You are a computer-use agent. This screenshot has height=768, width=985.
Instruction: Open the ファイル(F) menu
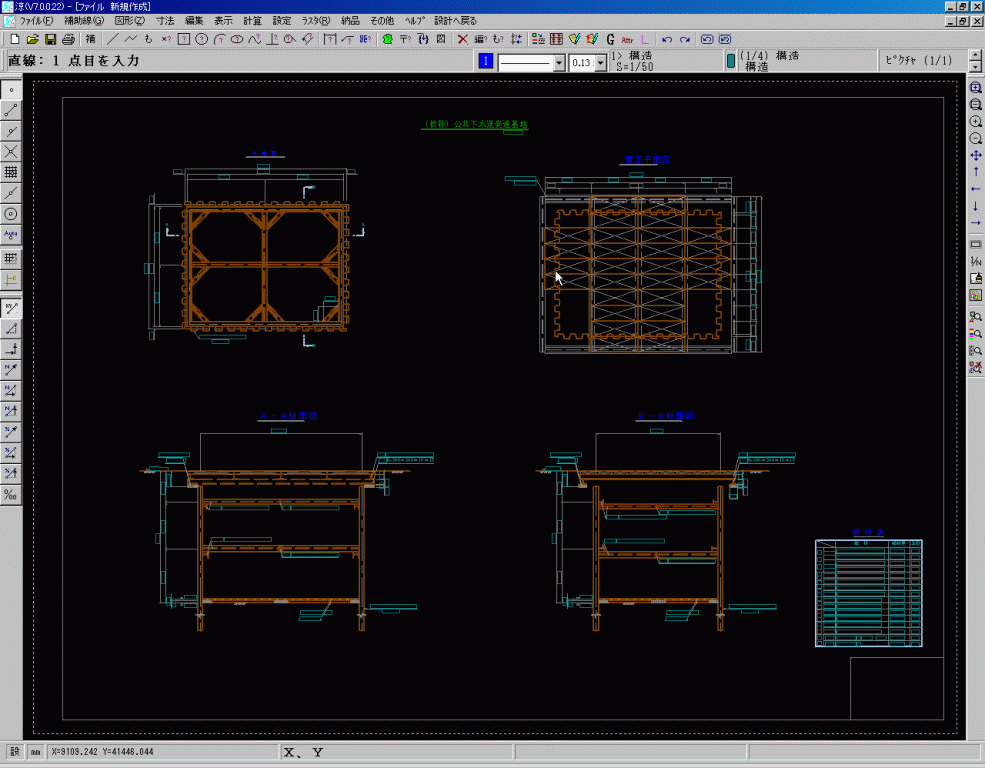tap(36, 20)
